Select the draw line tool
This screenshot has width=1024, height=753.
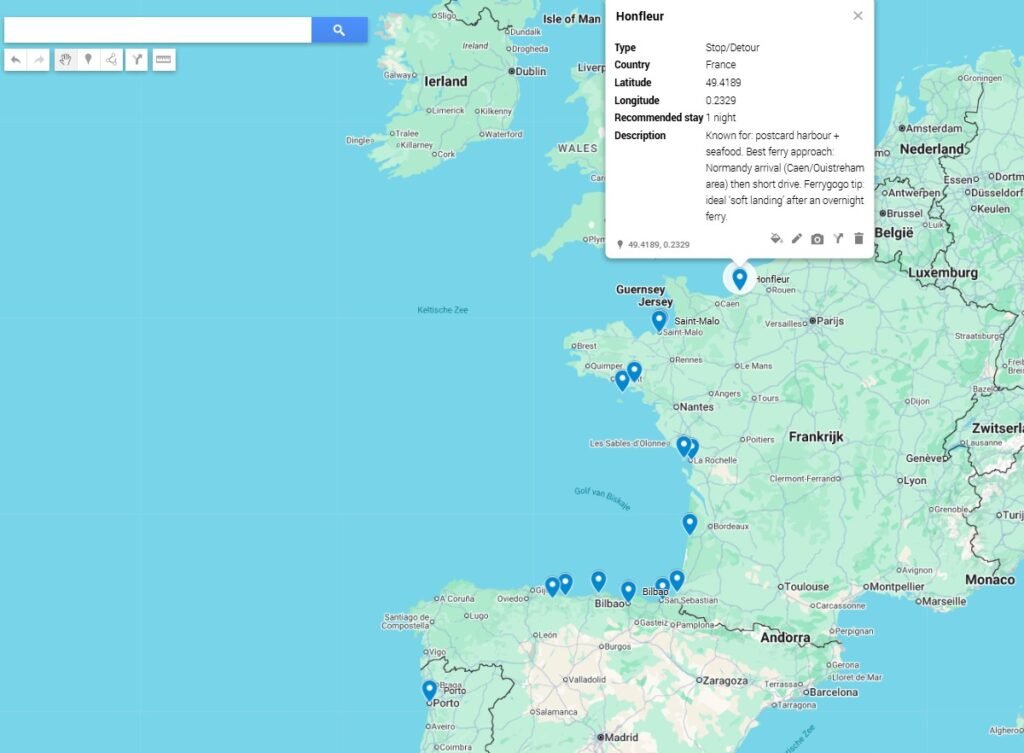pos(111,60)
